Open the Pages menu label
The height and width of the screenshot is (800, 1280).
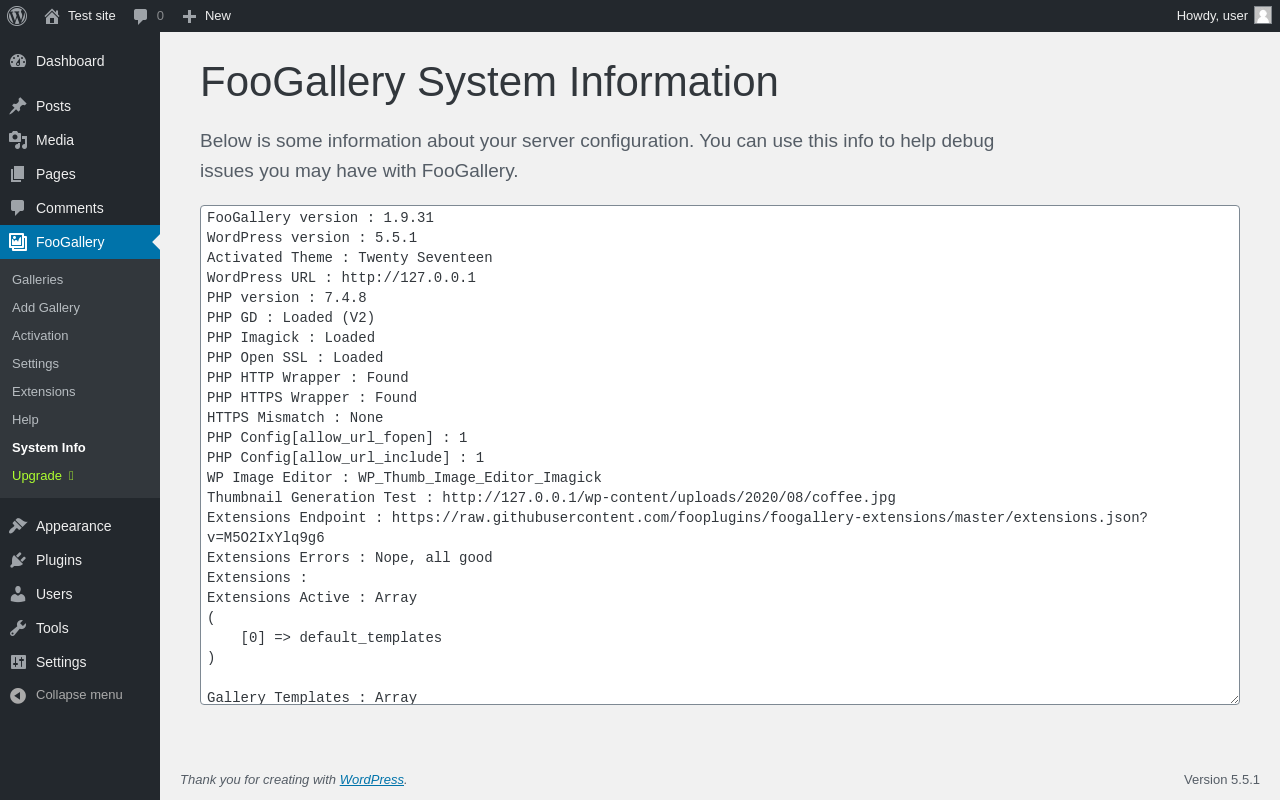(56, 174)
